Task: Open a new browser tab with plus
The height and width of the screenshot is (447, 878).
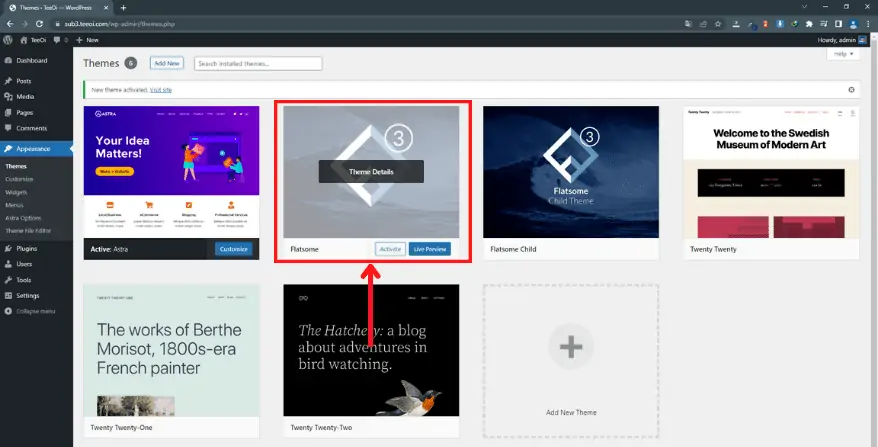Action: 123,7
